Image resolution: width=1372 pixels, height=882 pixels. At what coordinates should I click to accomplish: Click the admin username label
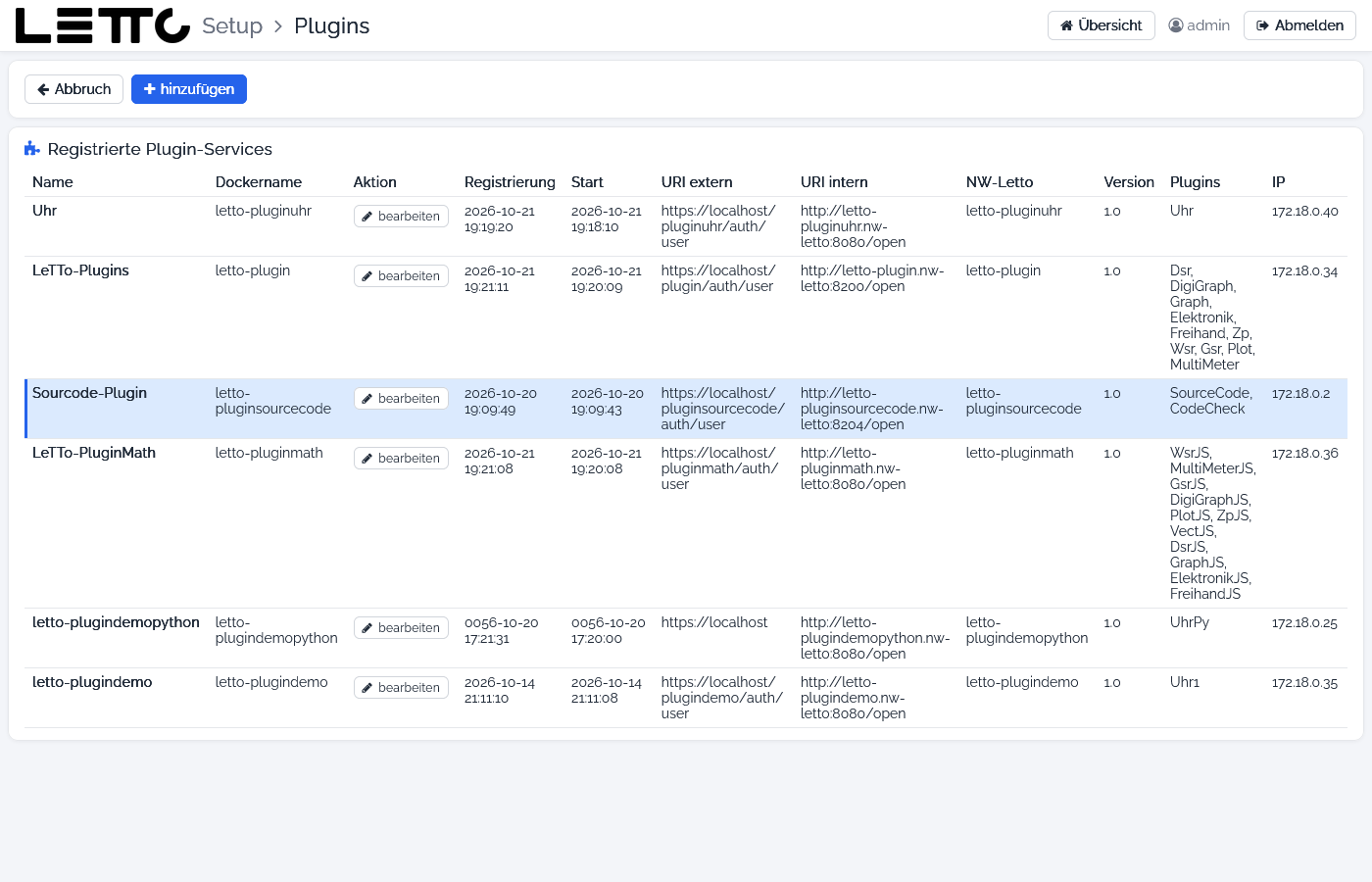pos(1208,25)
